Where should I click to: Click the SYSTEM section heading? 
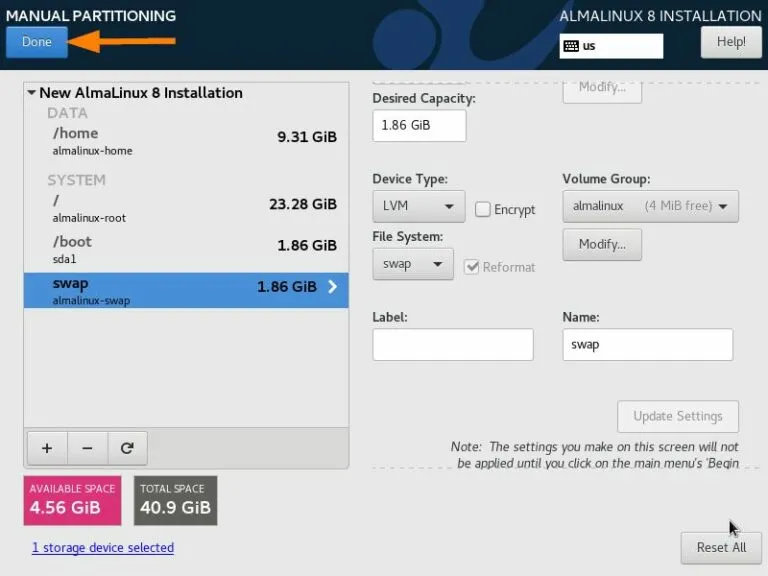(76, 180)
